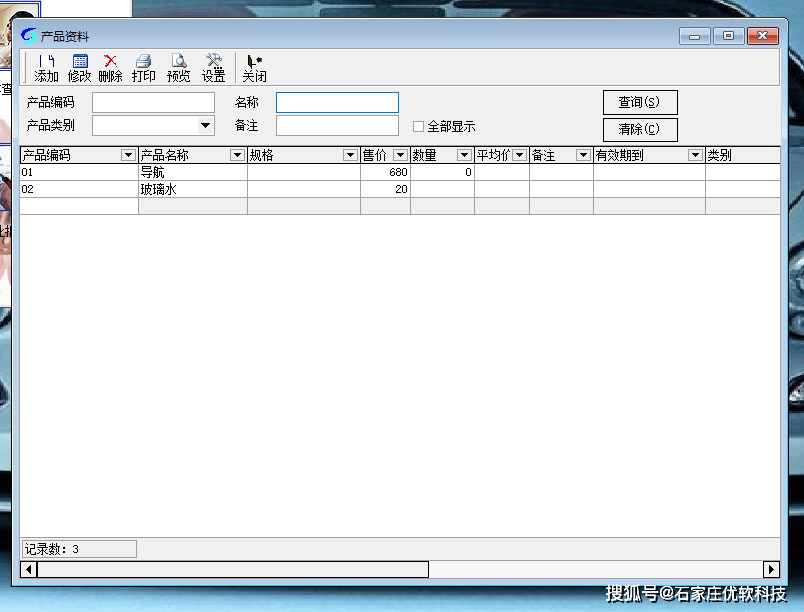Click the 产品编码 input field
This screenshot has width=804, height=612.
click(153, 103)
